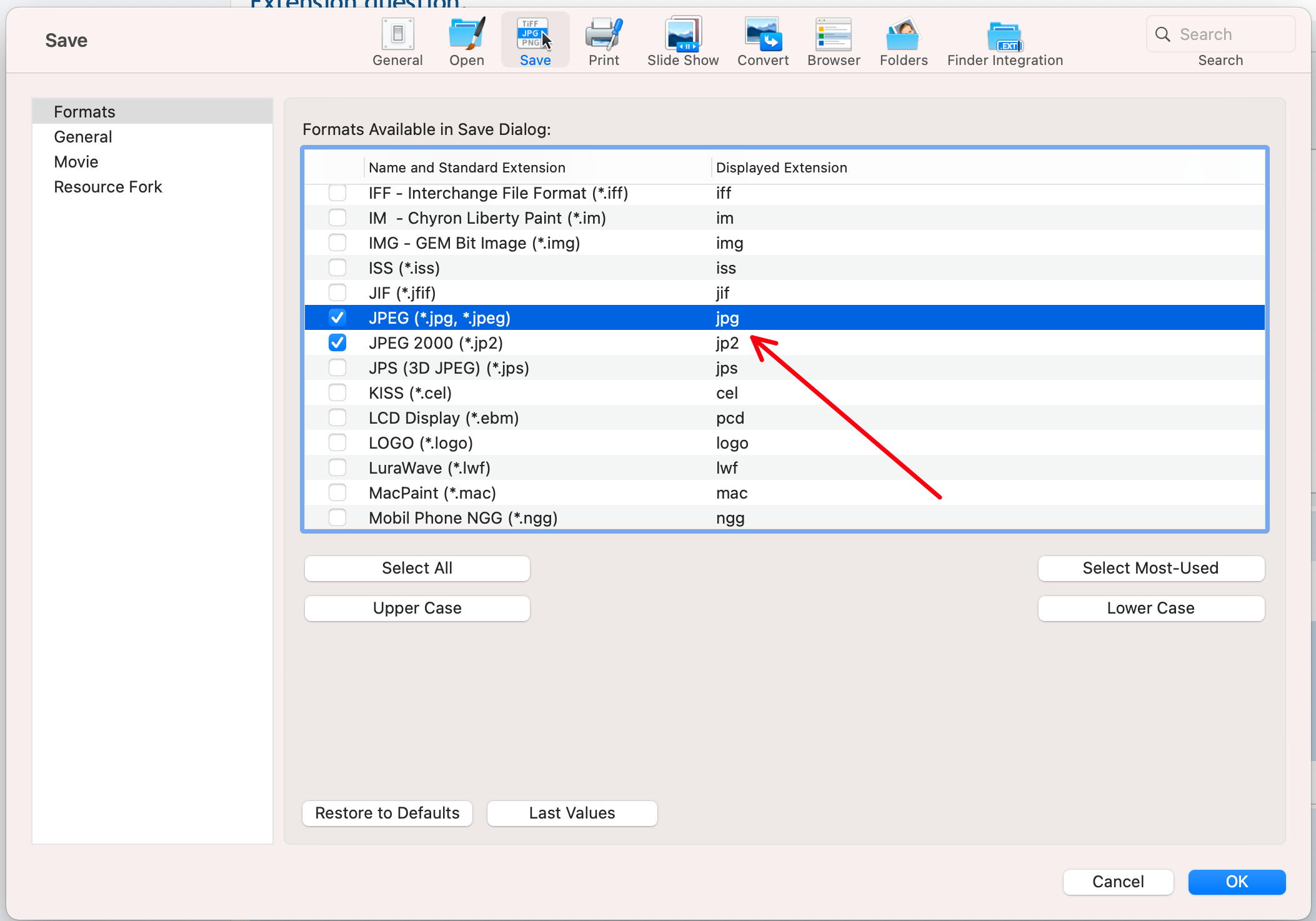The width and height of the screenshot is (1316, 921).
Task: Enable the LuraWave format checkbox
Action: click(x=337, y=467)
